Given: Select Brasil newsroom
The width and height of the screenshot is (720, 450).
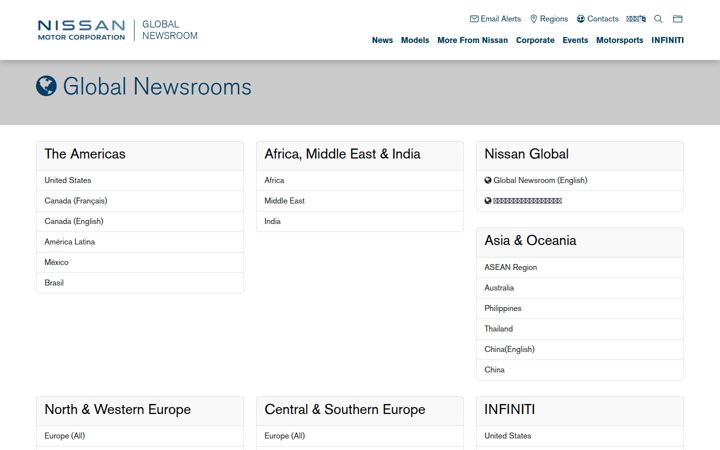Looking at the screenshot, I should (x=140, y=283).
